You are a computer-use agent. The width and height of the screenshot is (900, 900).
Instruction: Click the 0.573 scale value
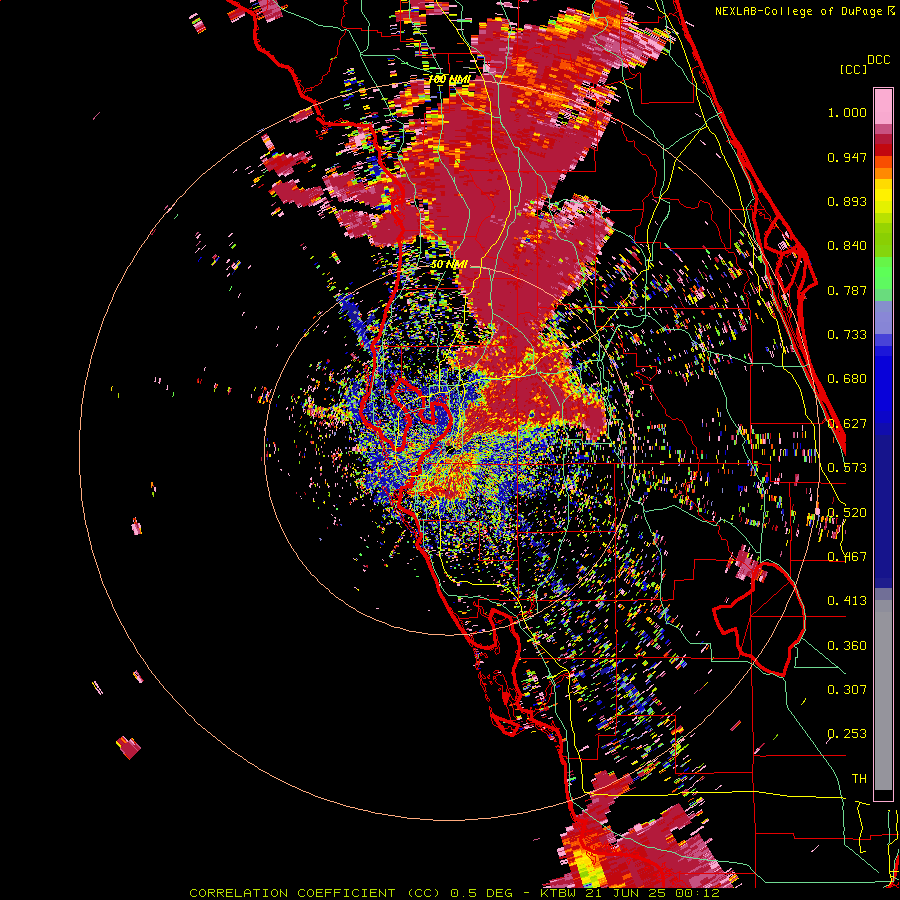click(x=847, y=468)
